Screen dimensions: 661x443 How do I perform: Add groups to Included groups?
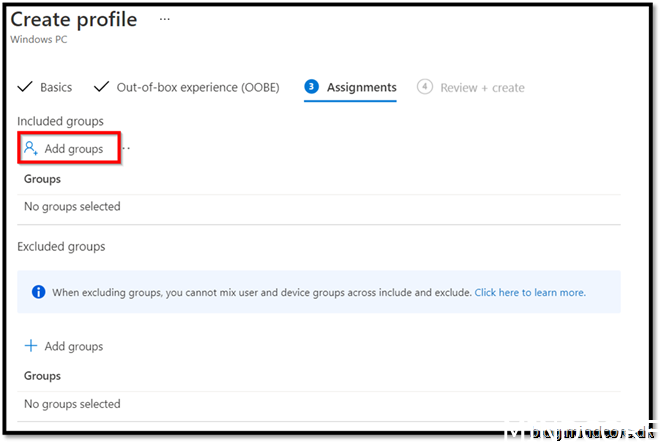pyautogui.click(x=73, y=149)
